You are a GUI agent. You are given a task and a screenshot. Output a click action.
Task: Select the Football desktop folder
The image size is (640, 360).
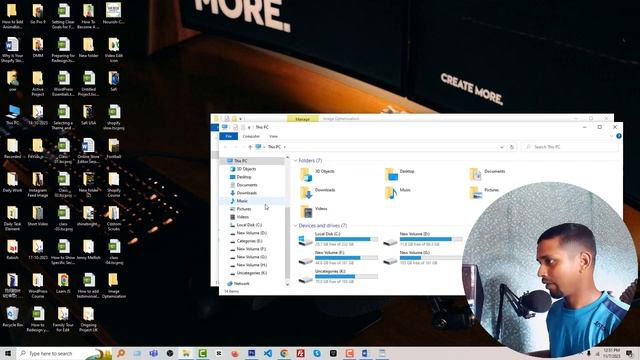(x=113, y=149)
